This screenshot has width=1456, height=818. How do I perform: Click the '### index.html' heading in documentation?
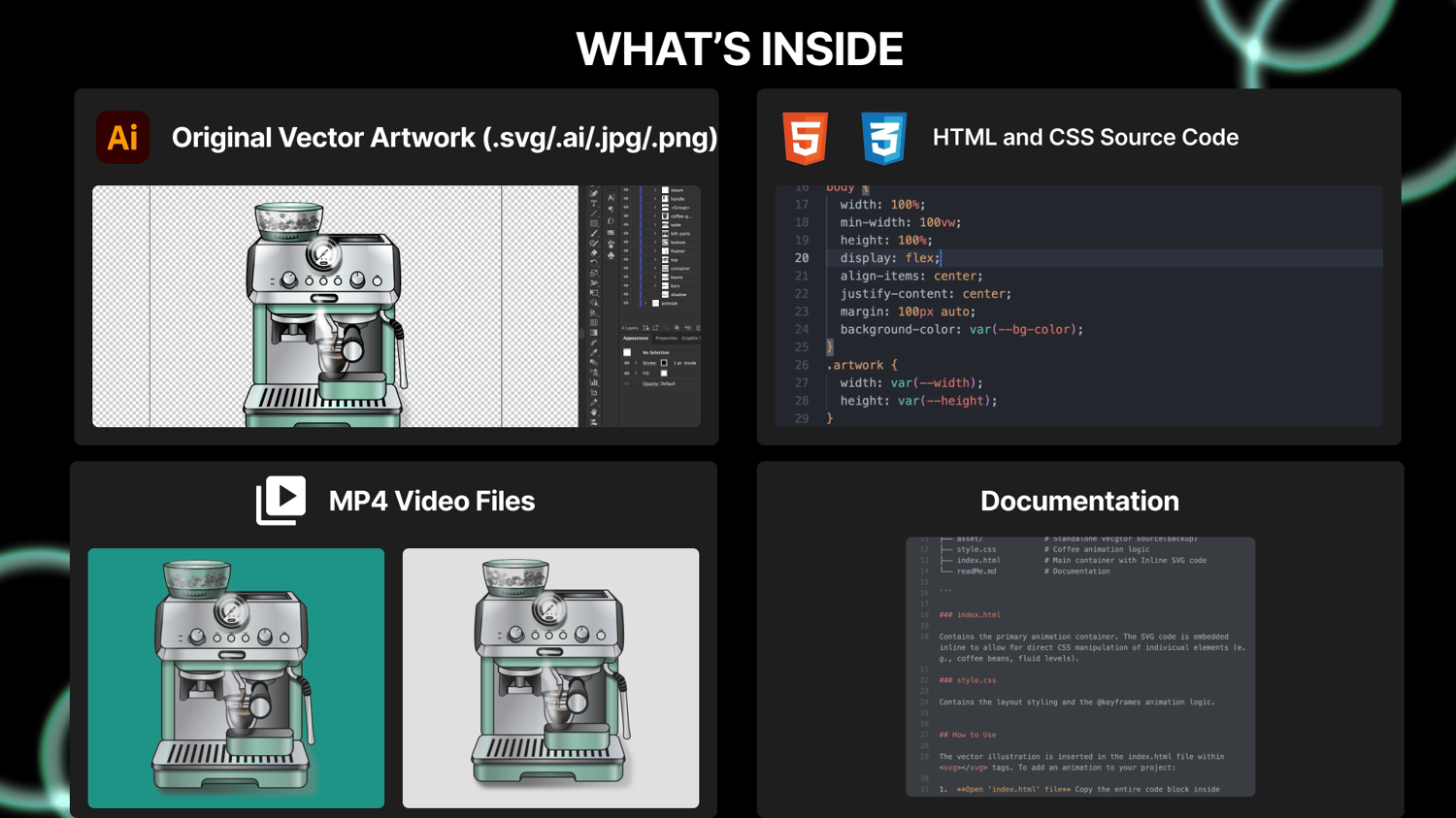pos(970,615)
